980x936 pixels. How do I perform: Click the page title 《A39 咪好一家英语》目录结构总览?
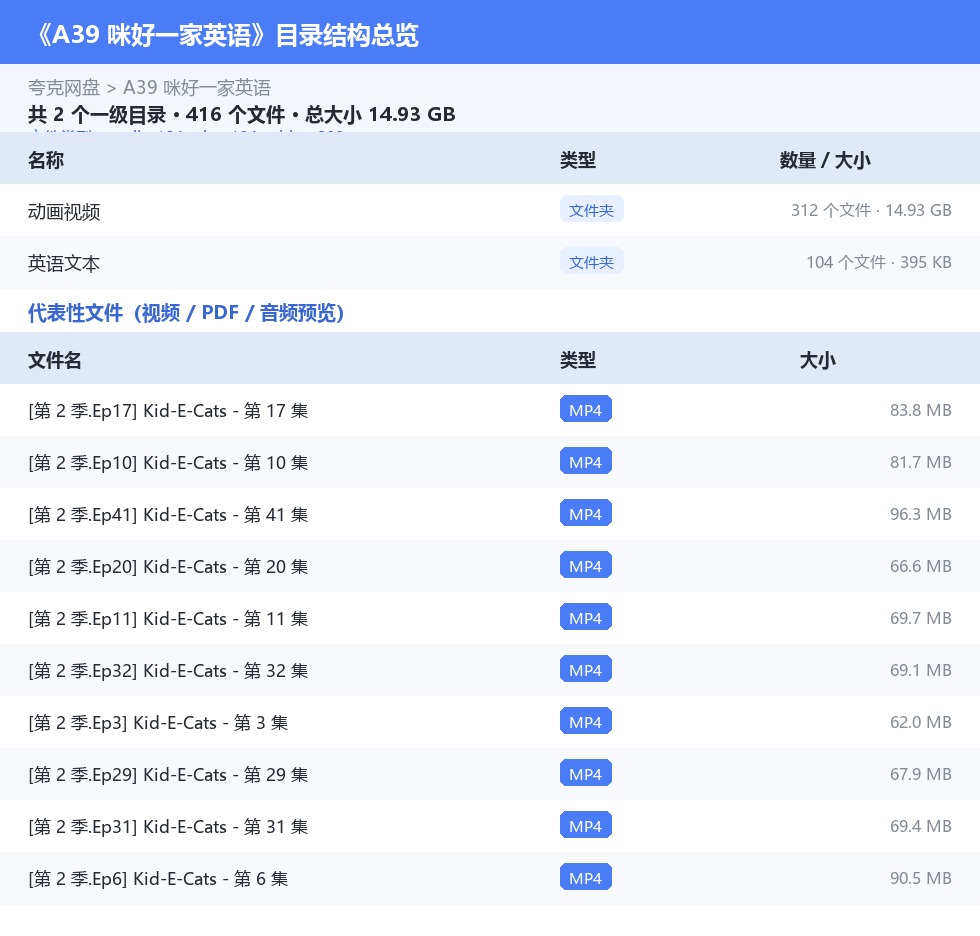click(x=226, y=35)
